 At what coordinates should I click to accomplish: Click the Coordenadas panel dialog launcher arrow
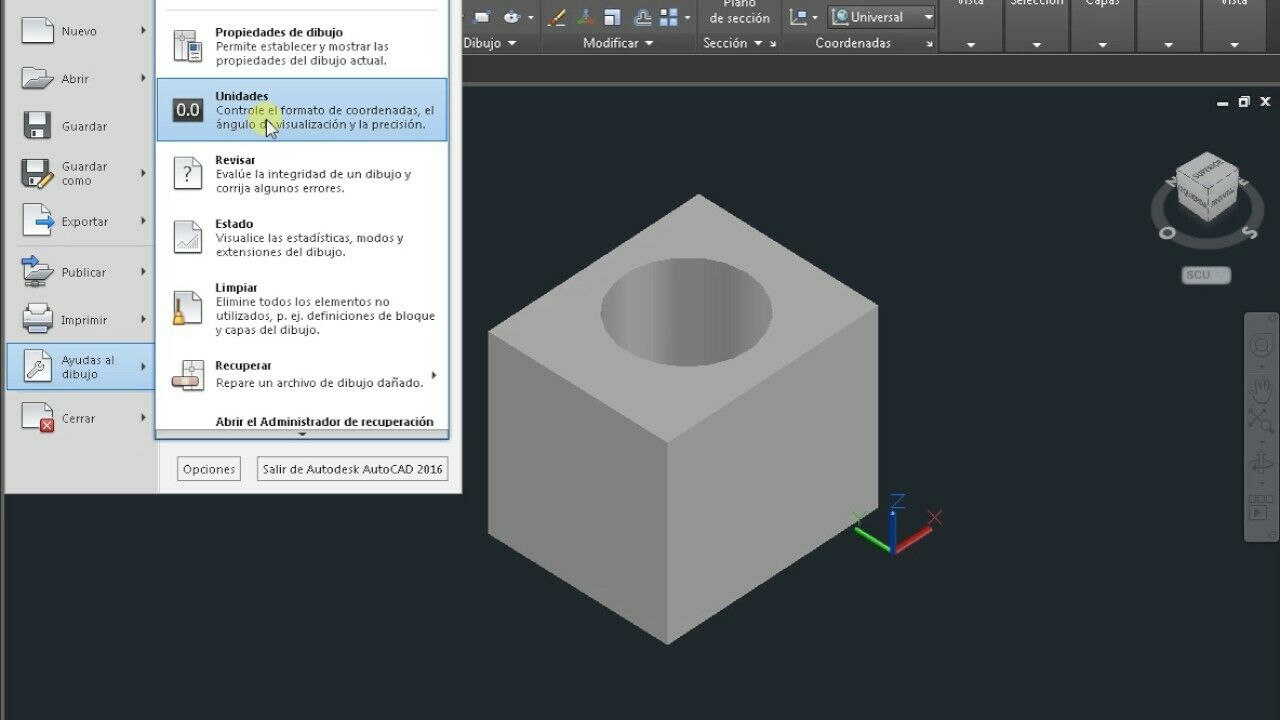[x=929, y=44]
